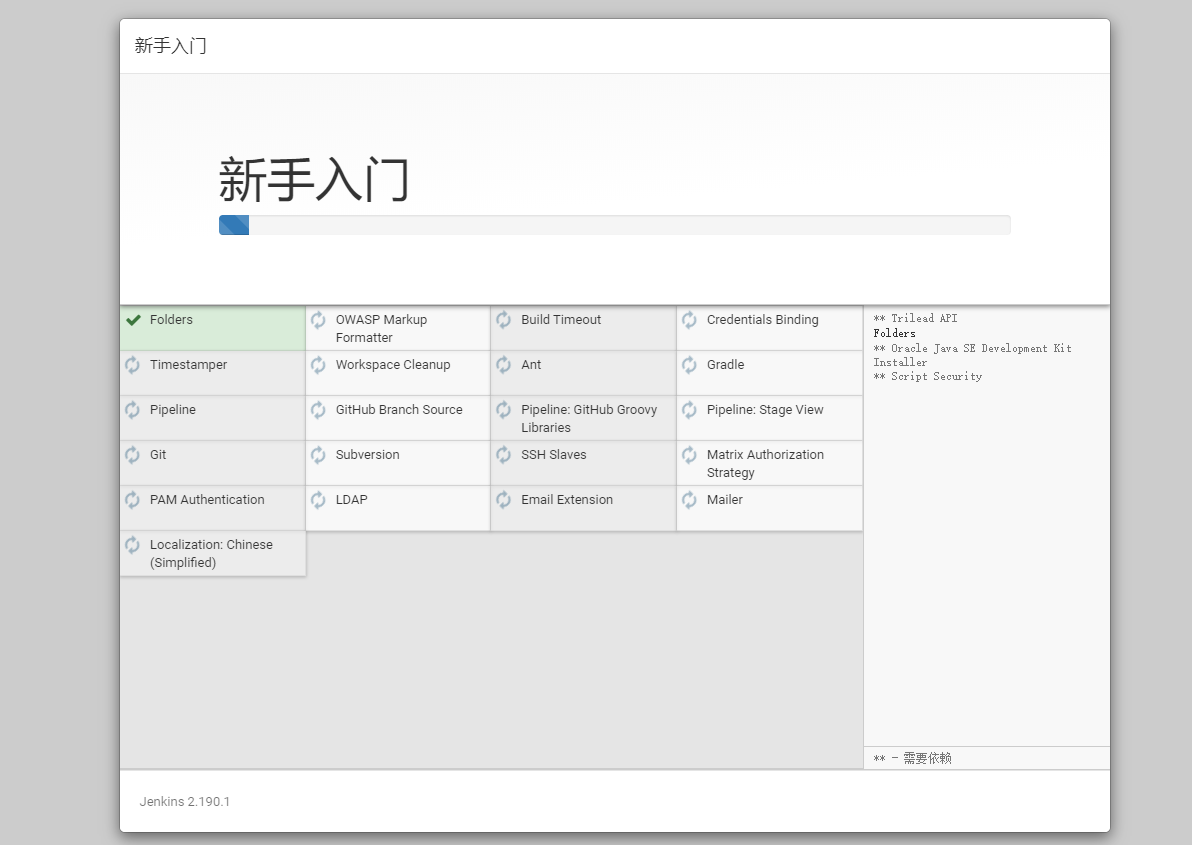Viewport: 1192px width, 845px height.
Task: Click the installation progress bar
Action: tap(614, 225)
